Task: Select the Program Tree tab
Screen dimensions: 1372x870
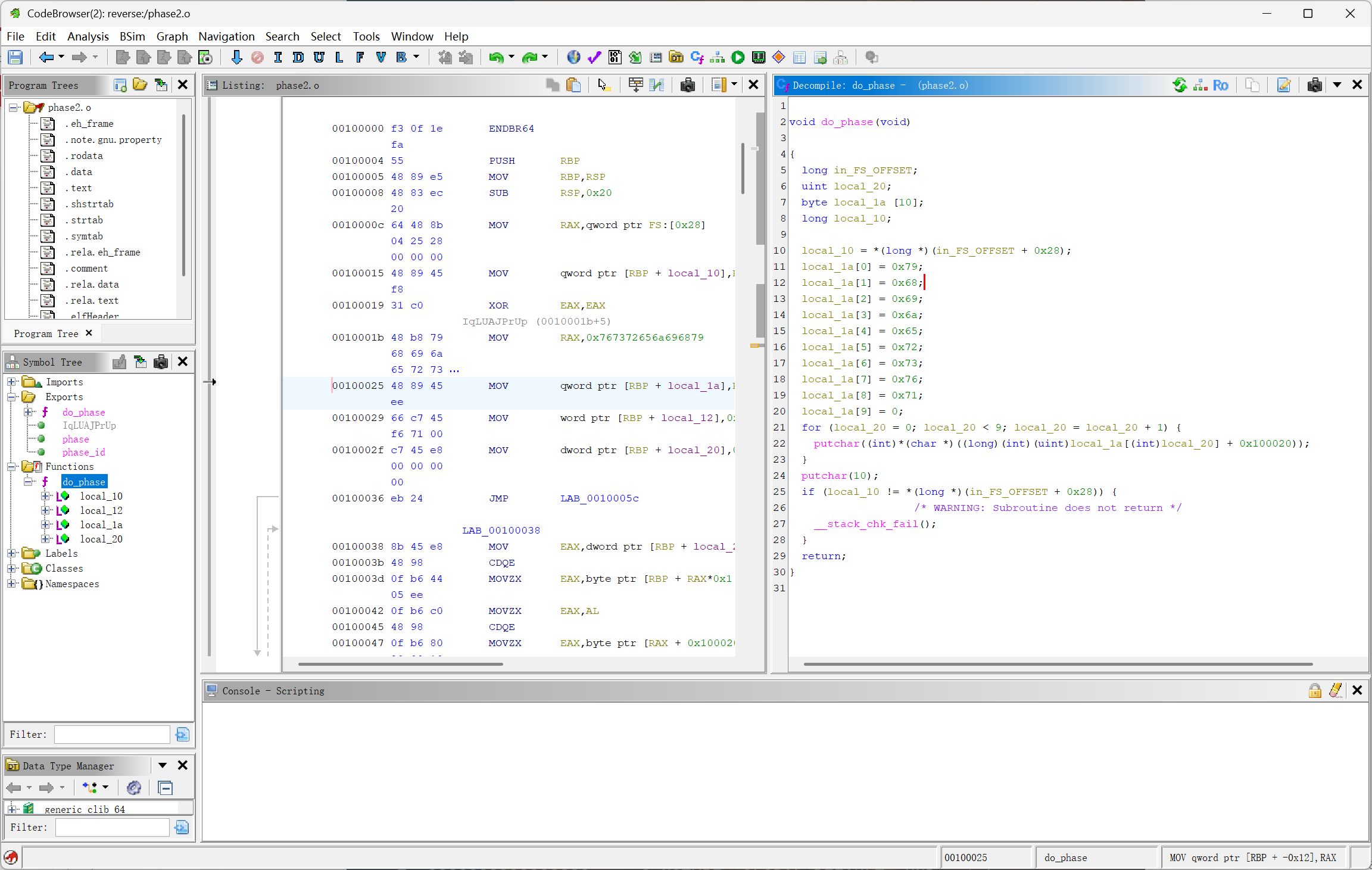Action: point(46,333)
